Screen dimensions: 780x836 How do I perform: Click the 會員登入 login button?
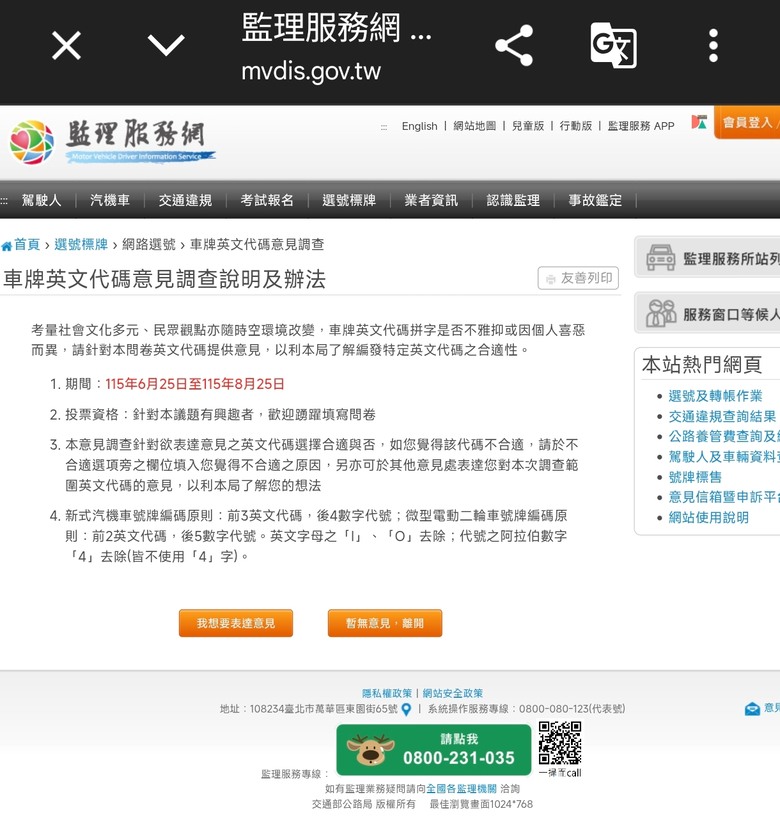pos(747,123)
